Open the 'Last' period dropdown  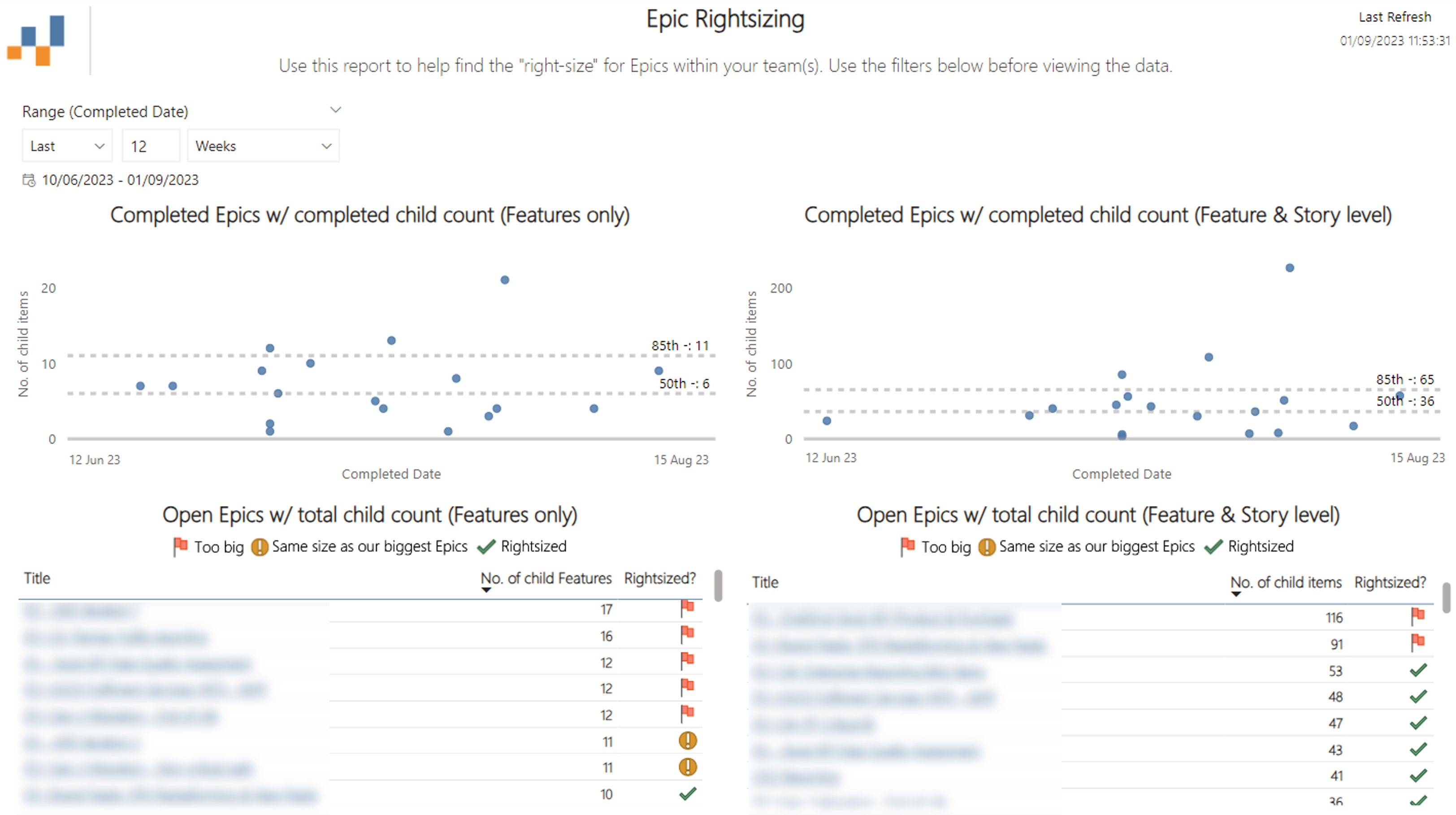[x=66, y=146]
